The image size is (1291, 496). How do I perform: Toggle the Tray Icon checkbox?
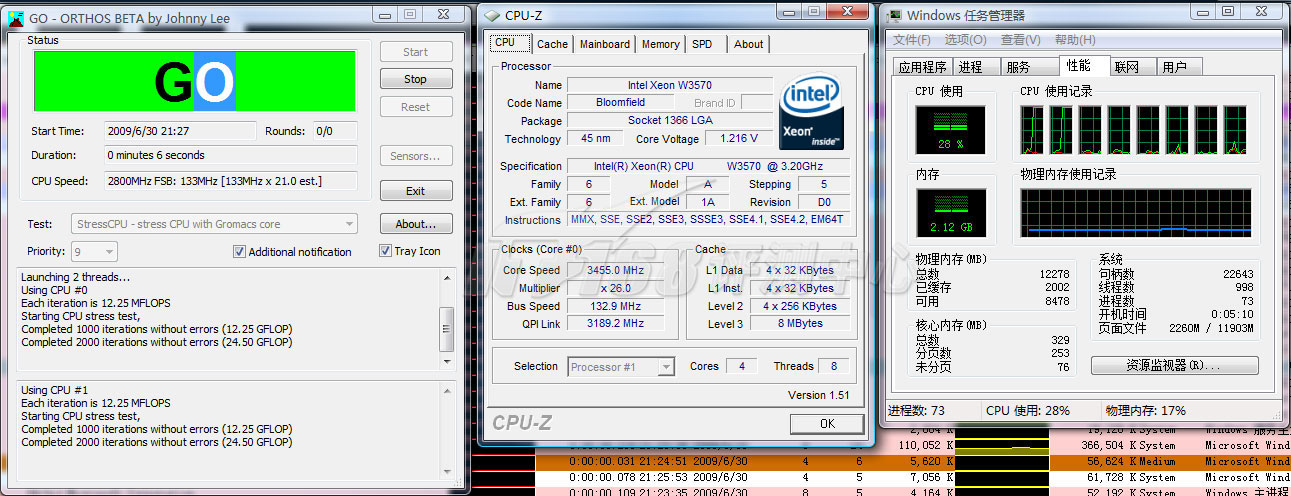385,251
